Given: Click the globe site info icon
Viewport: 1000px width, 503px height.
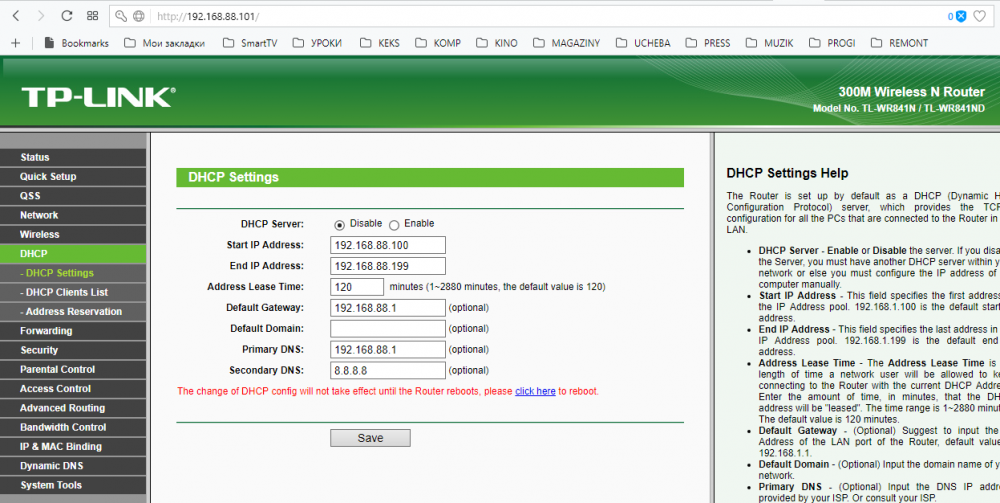Looking at the screenshot, I should pyautogui.click(x=138, y=16).
